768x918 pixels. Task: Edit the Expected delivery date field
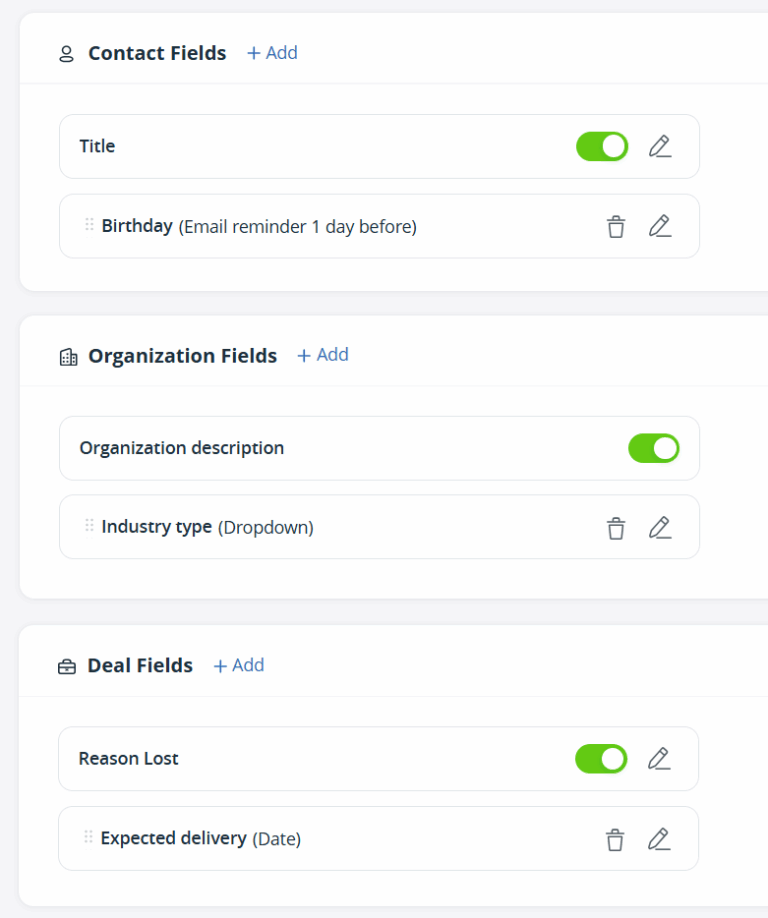pyautogui.click(x=659, y=838)
